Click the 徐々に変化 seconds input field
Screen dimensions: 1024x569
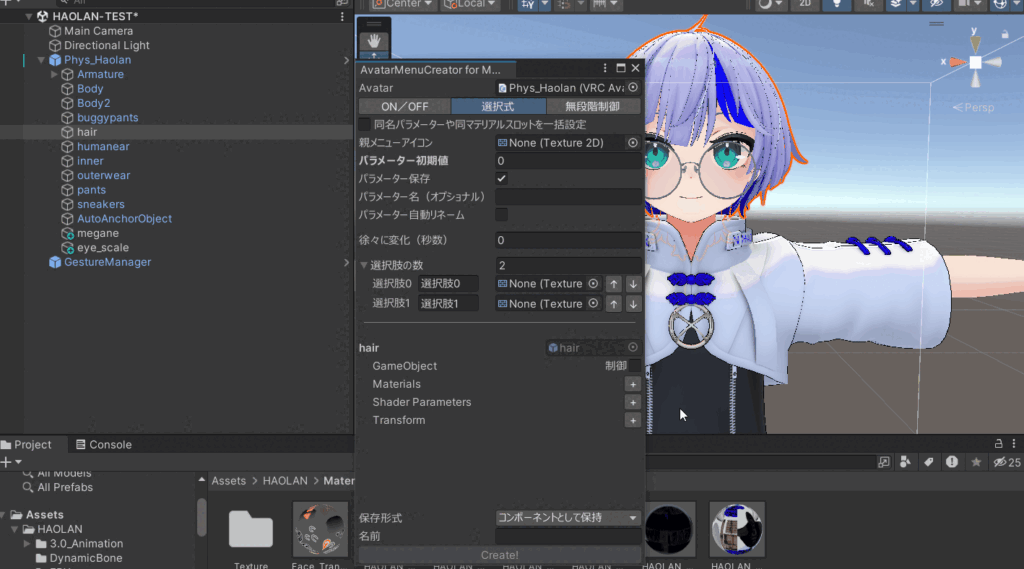click(x=568, y=240)
